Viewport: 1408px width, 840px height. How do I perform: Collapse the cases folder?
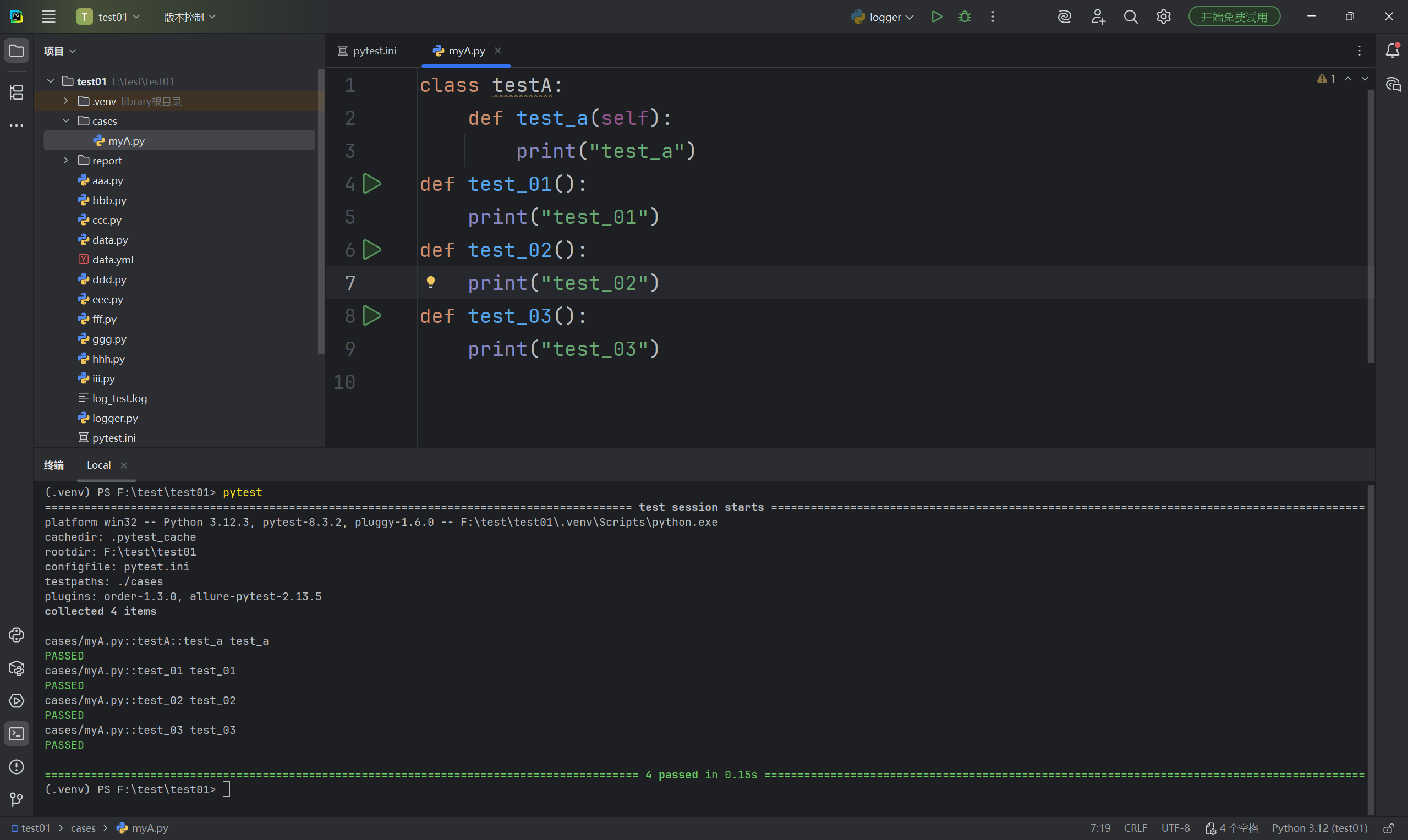(66, 121)
